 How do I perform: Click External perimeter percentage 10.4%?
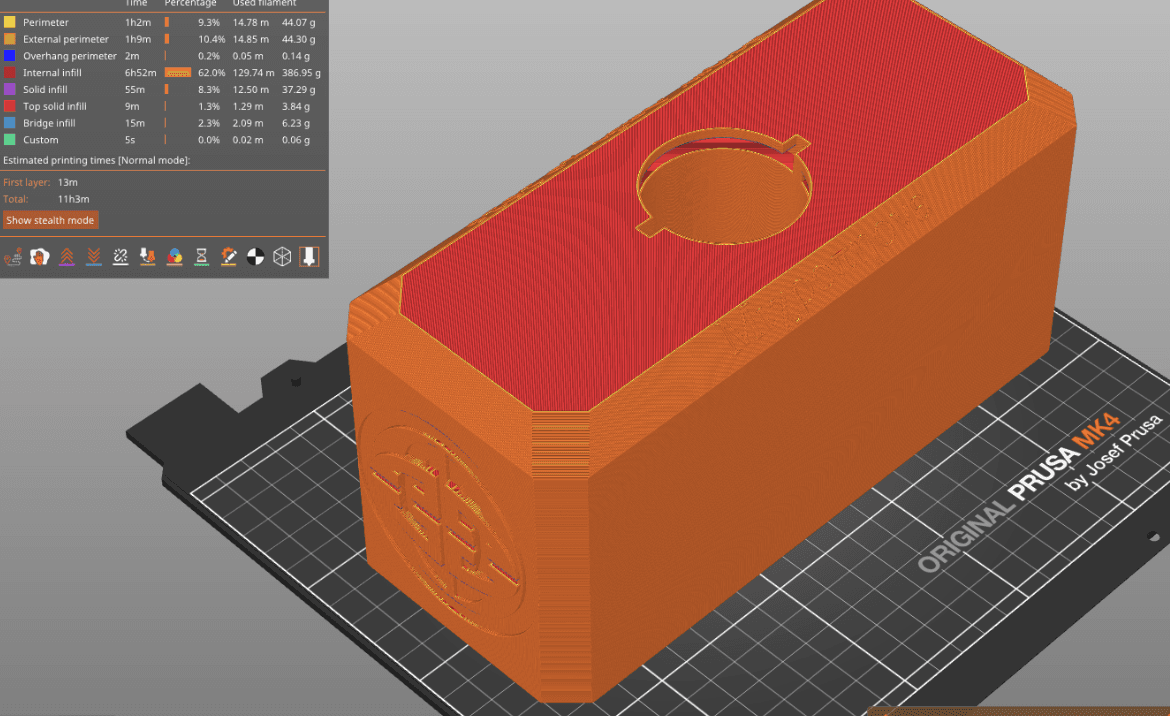pyautogui.click(x=211, y=39)
